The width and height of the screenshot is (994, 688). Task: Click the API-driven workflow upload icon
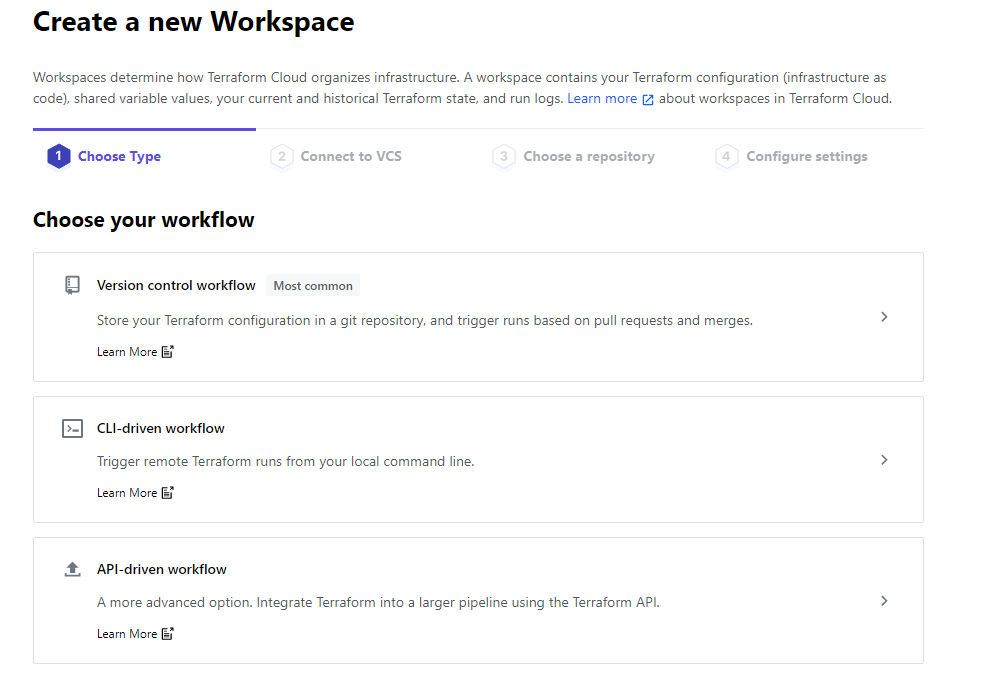(72, 569)
